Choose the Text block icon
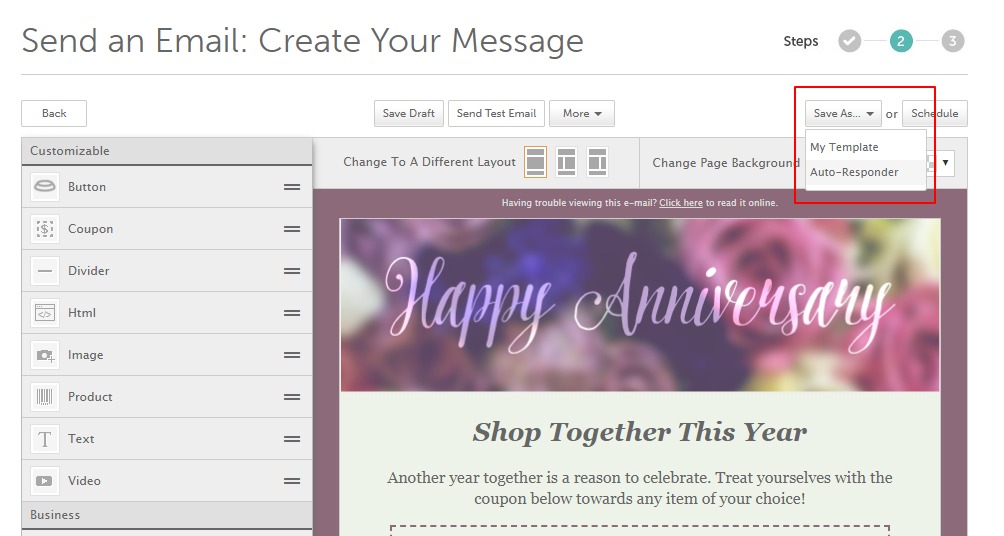This screenshot has width=1004, height=536. click(45, 439)
